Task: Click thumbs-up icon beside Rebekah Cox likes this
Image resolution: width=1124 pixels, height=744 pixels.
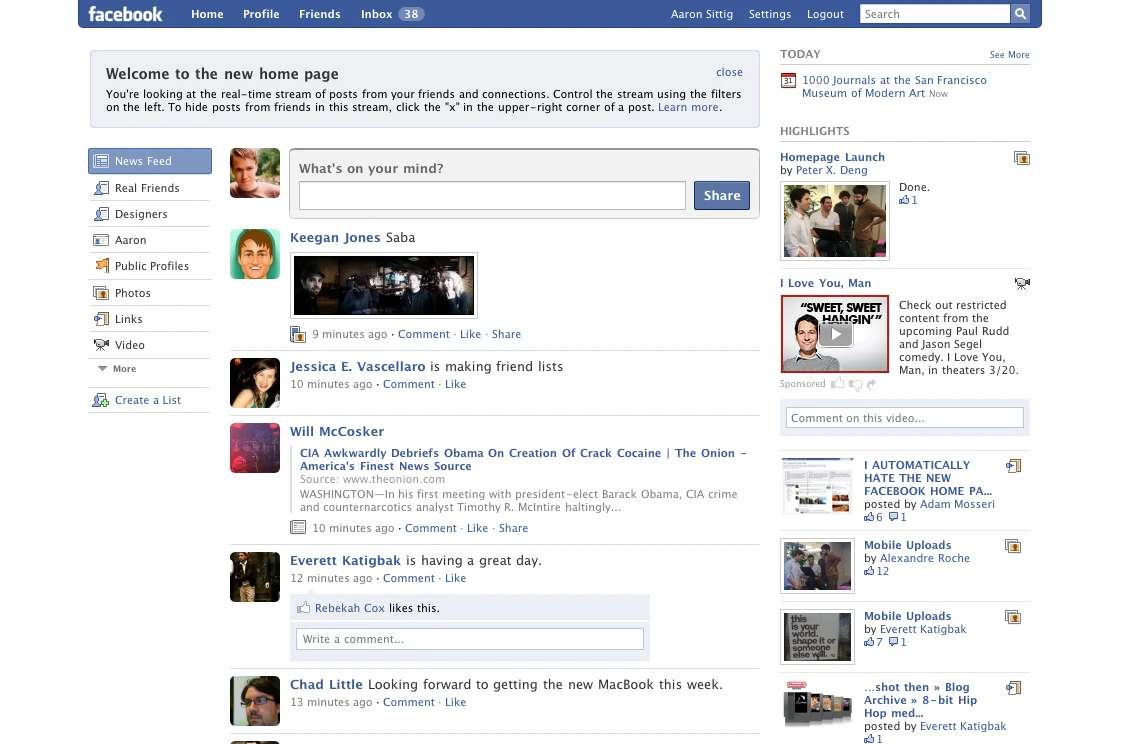Action: tap(303, 608)
